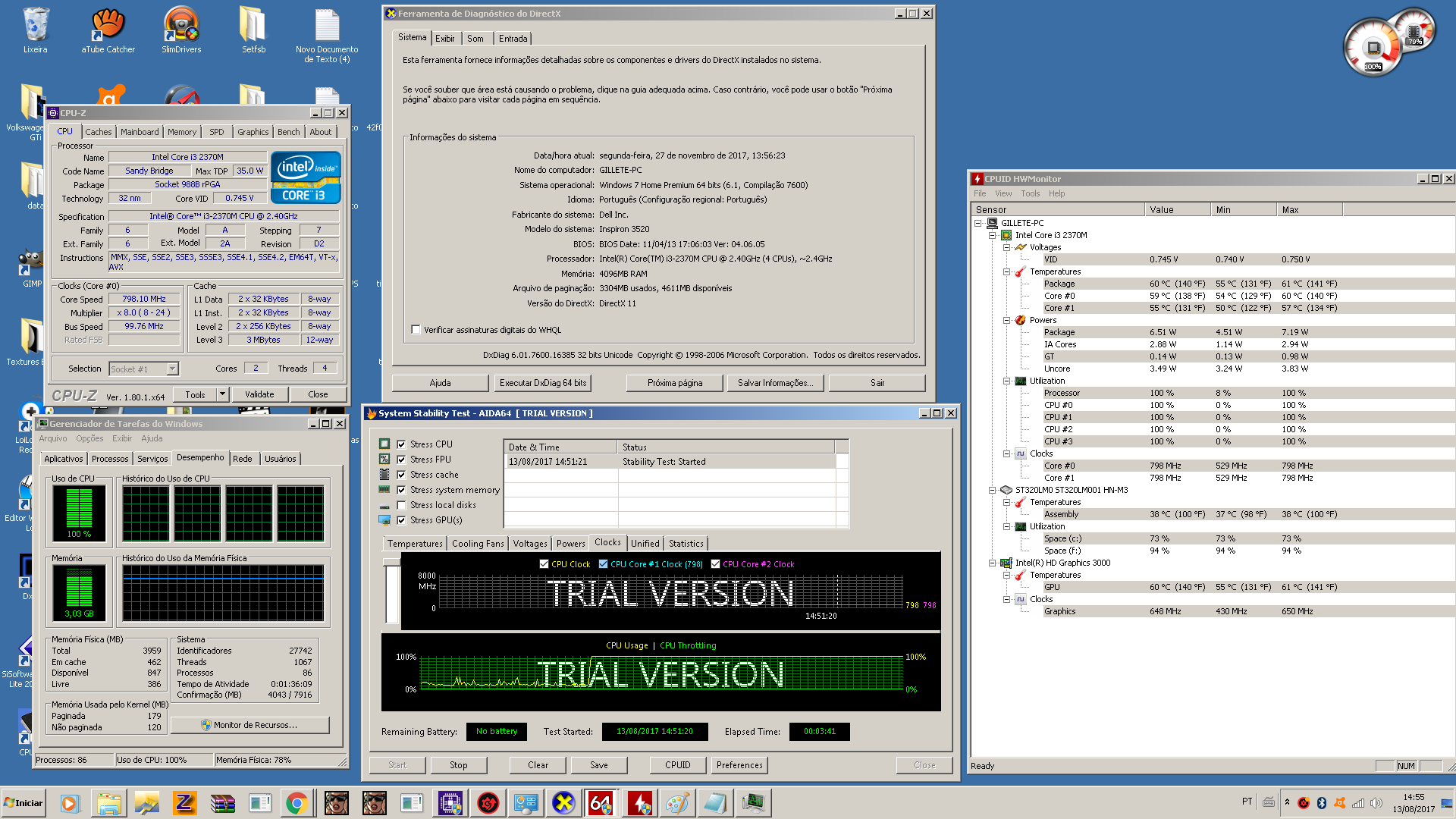Uncheck Stress FPU in AIDA64

pyautogui.click(x=401, y=460)
